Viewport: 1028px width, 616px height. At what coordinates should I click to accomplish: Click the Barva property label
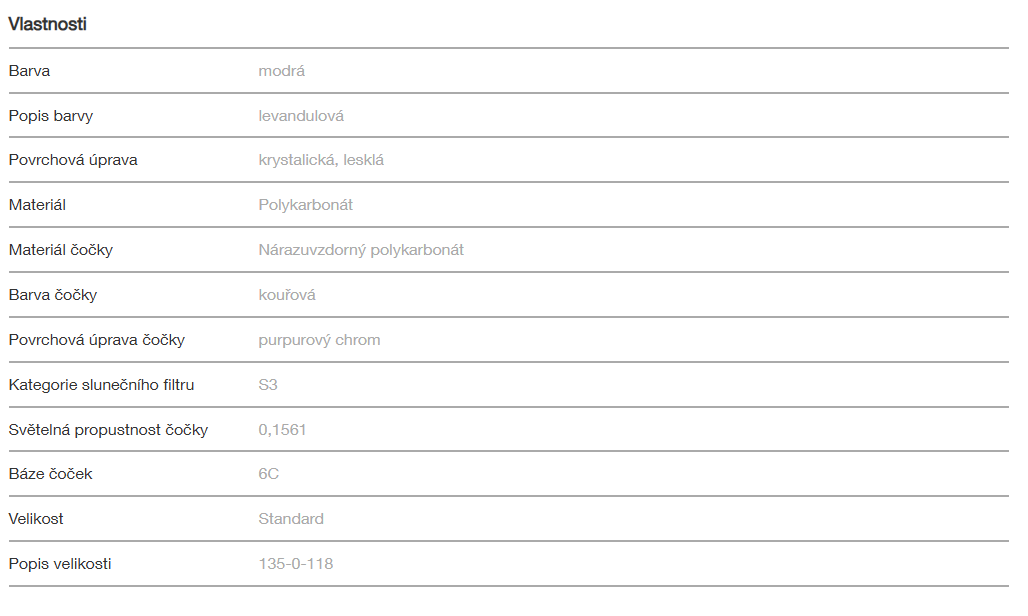tap(29, 71)
